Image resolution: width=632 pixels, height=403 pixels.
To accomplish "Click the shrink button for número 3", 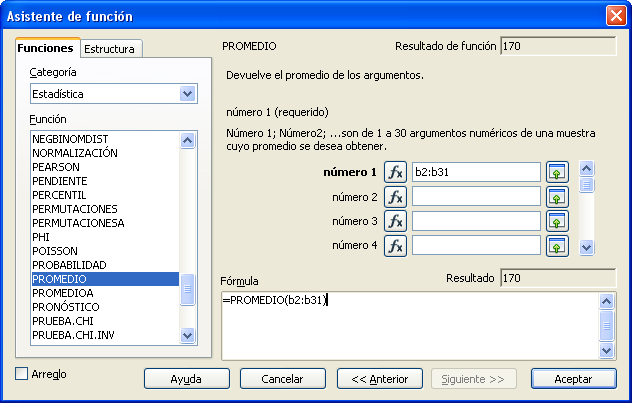I will [557, 221].
